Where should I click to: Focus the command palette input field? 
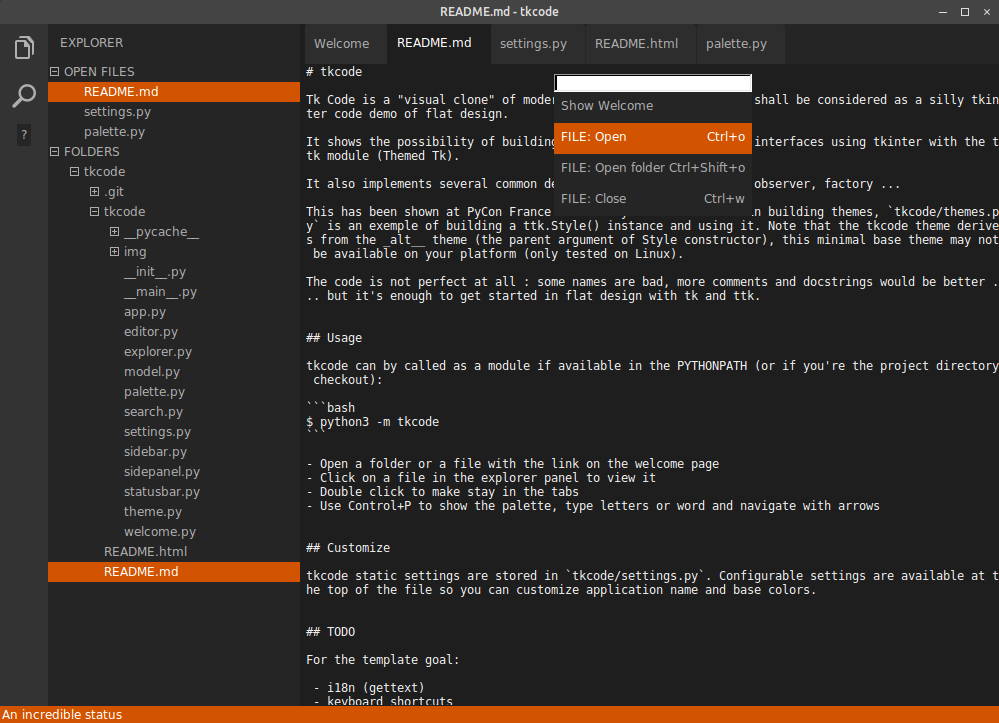(653, 83)
